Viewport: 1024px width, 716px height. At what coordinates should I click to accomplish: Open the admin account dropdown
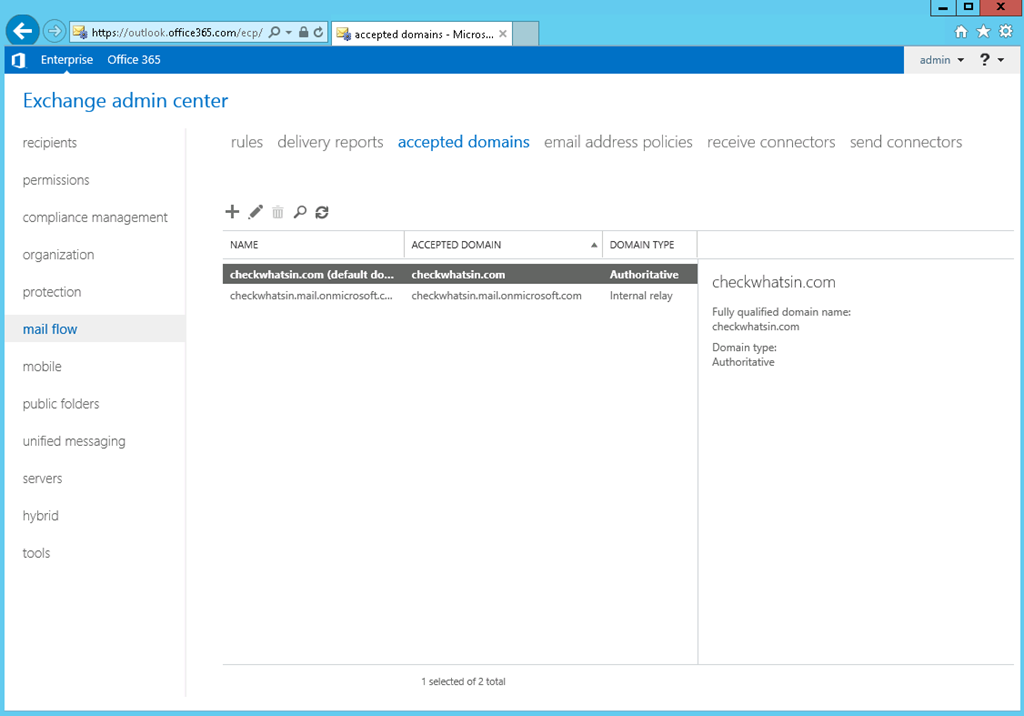coord(942,60)
